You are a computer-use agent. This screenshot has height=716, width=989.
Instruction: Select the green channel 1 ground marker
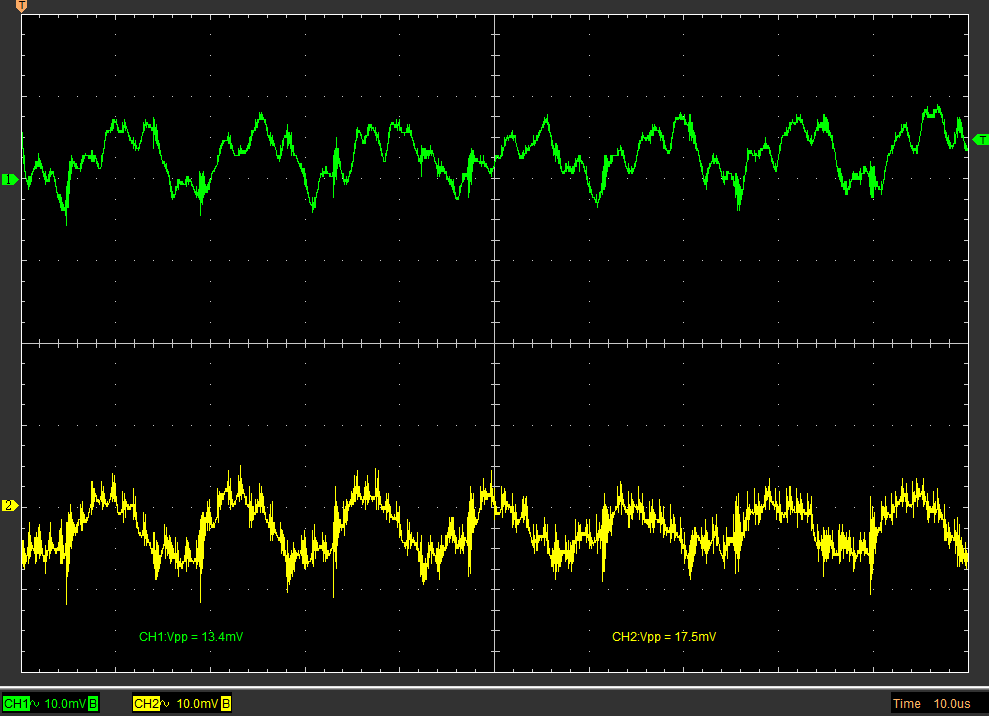point(9,180)
